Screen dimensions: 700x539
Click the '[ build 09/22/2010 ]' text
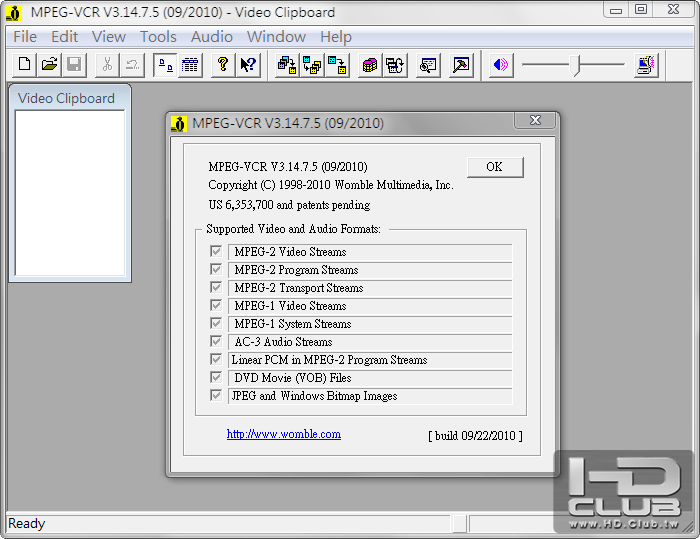(x=475, y=435)
